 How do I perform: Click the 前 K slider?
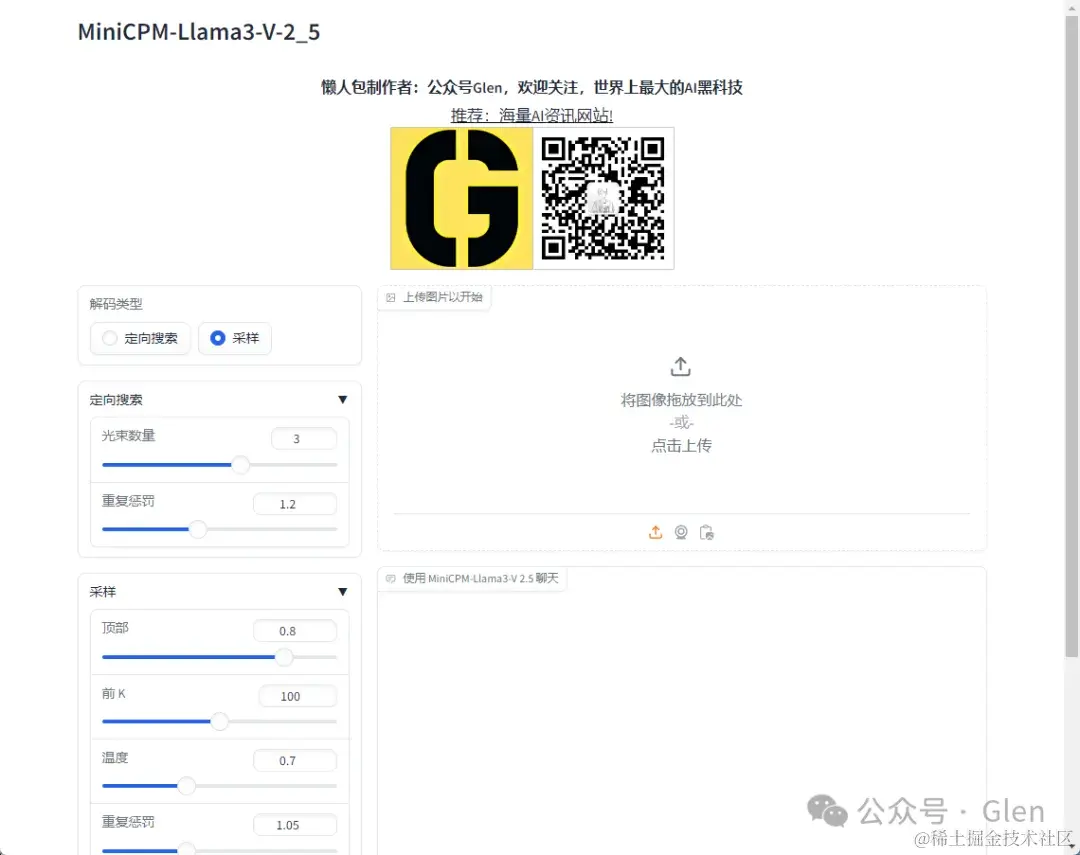point(220,721)
